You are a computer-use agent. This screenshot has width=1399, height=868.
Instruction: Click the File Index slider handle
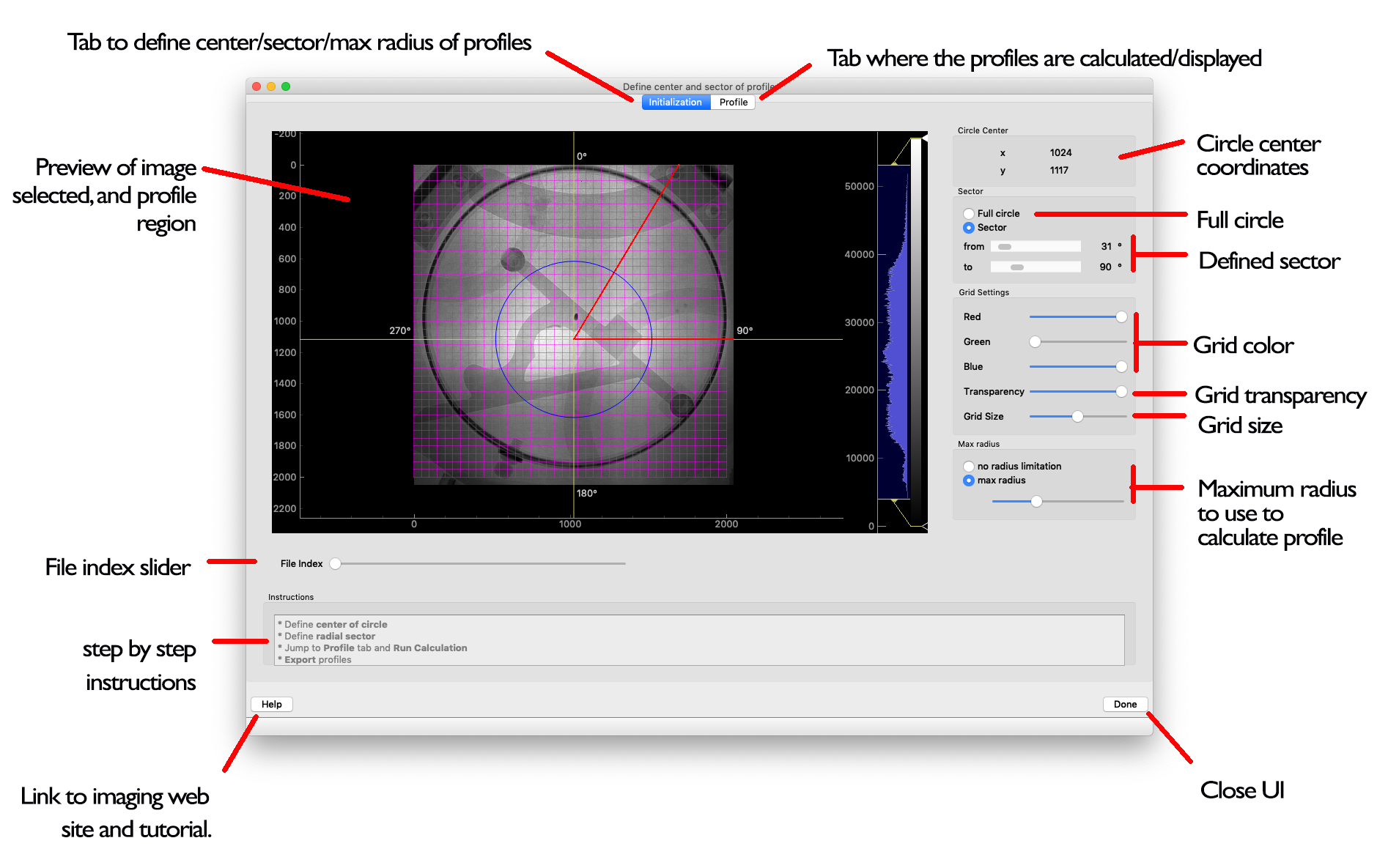[335, 564]
